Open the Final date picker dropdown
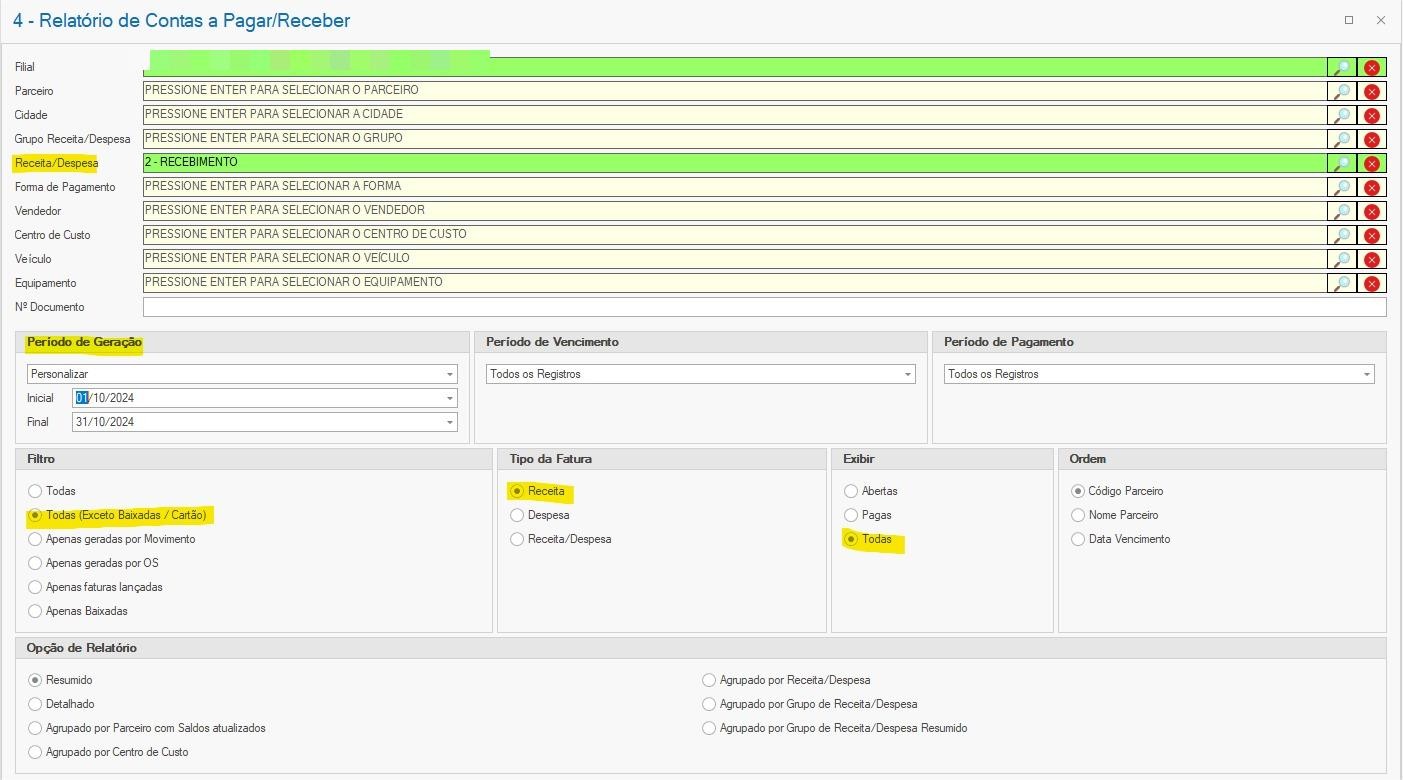This screenshot has height=780, width=1403. [449, 422]
